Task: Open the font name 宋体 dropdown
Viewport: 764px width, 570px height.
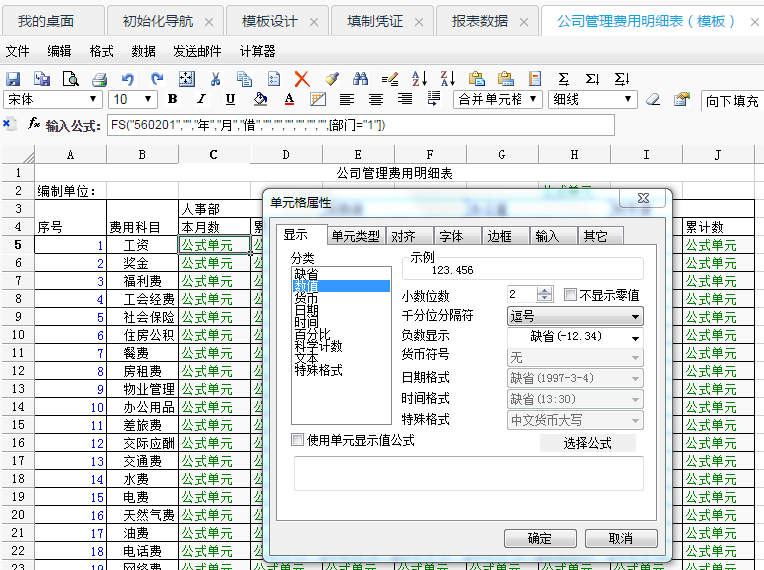Action: 94,99
